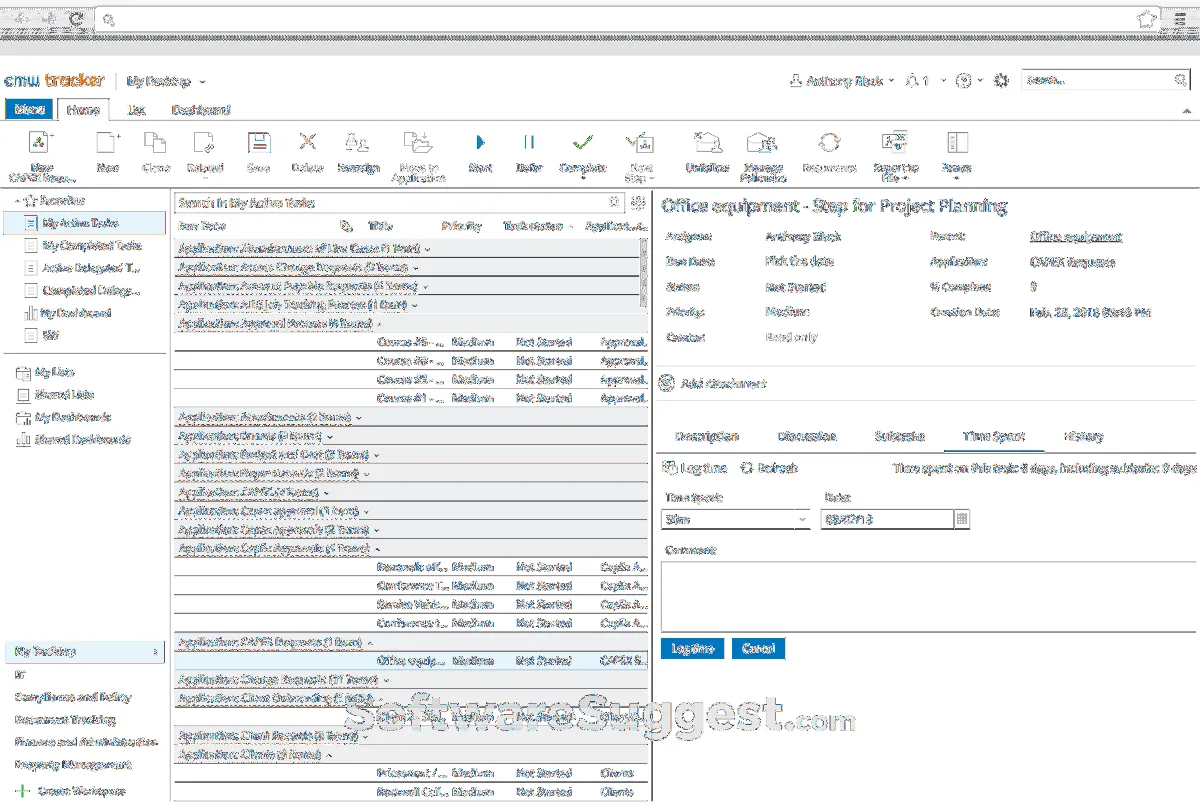This screenshot has height=805, width=1200.
Task: Refresh logged time with the Refresh icon
Action: 747,467
